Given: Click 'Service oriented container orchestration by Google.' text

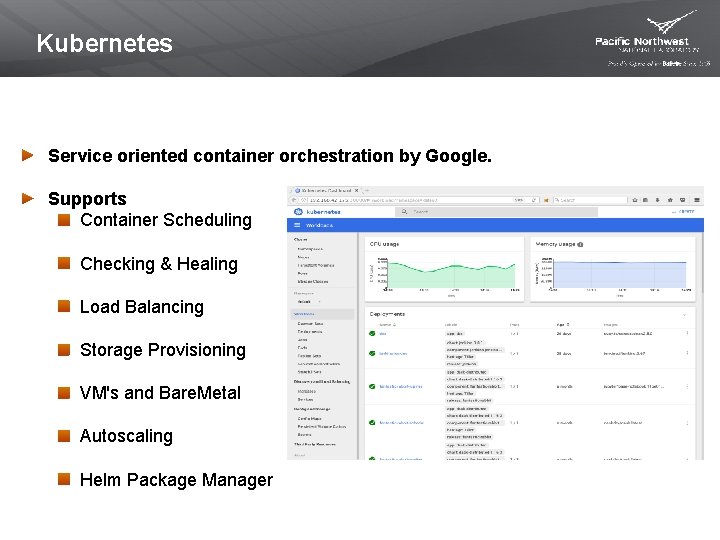Looking at the screenshot, I should click(x=270, y=156).
